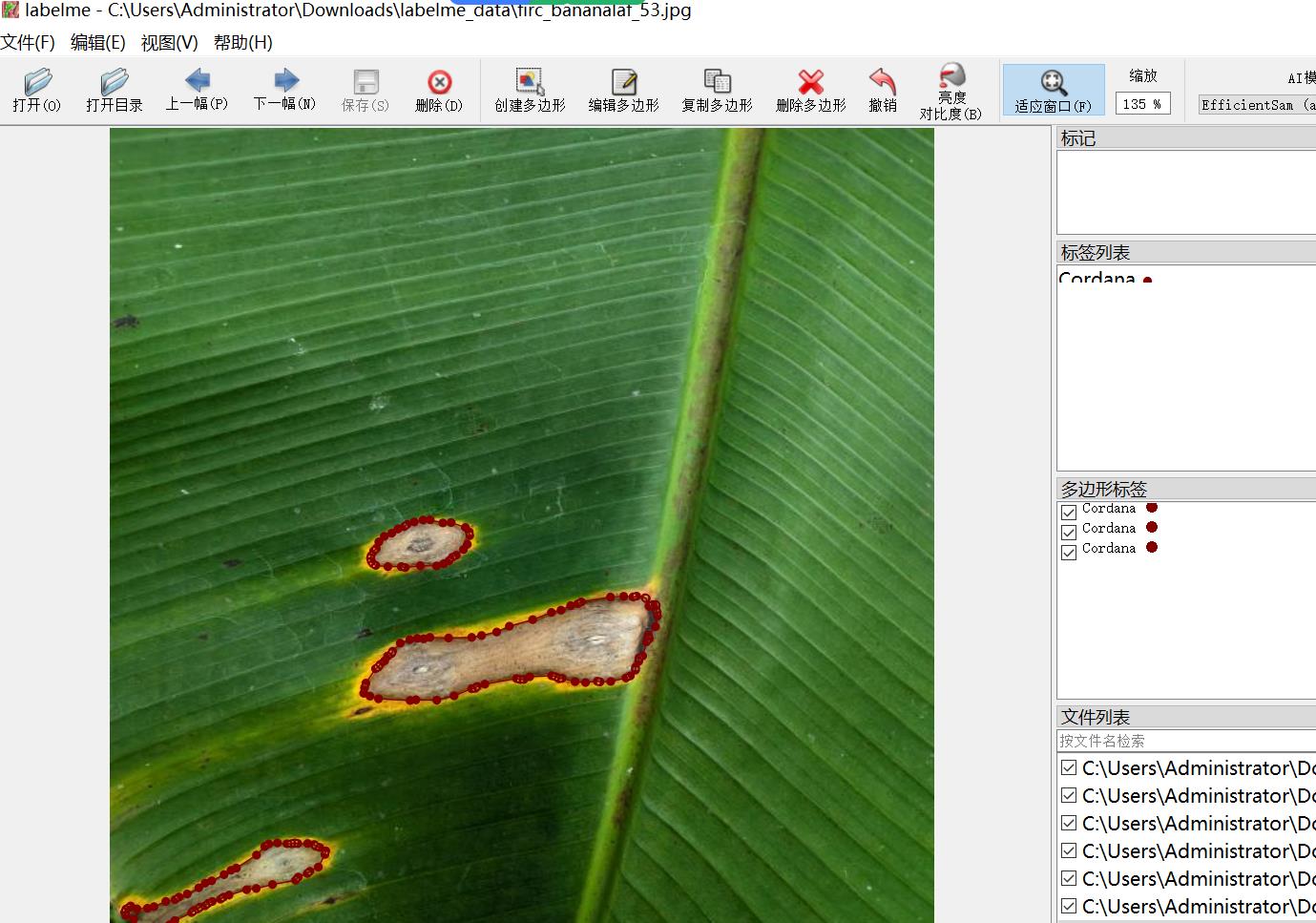Go to next image 下一幅
The image size is (1316, 923).
tap(284, 91)
